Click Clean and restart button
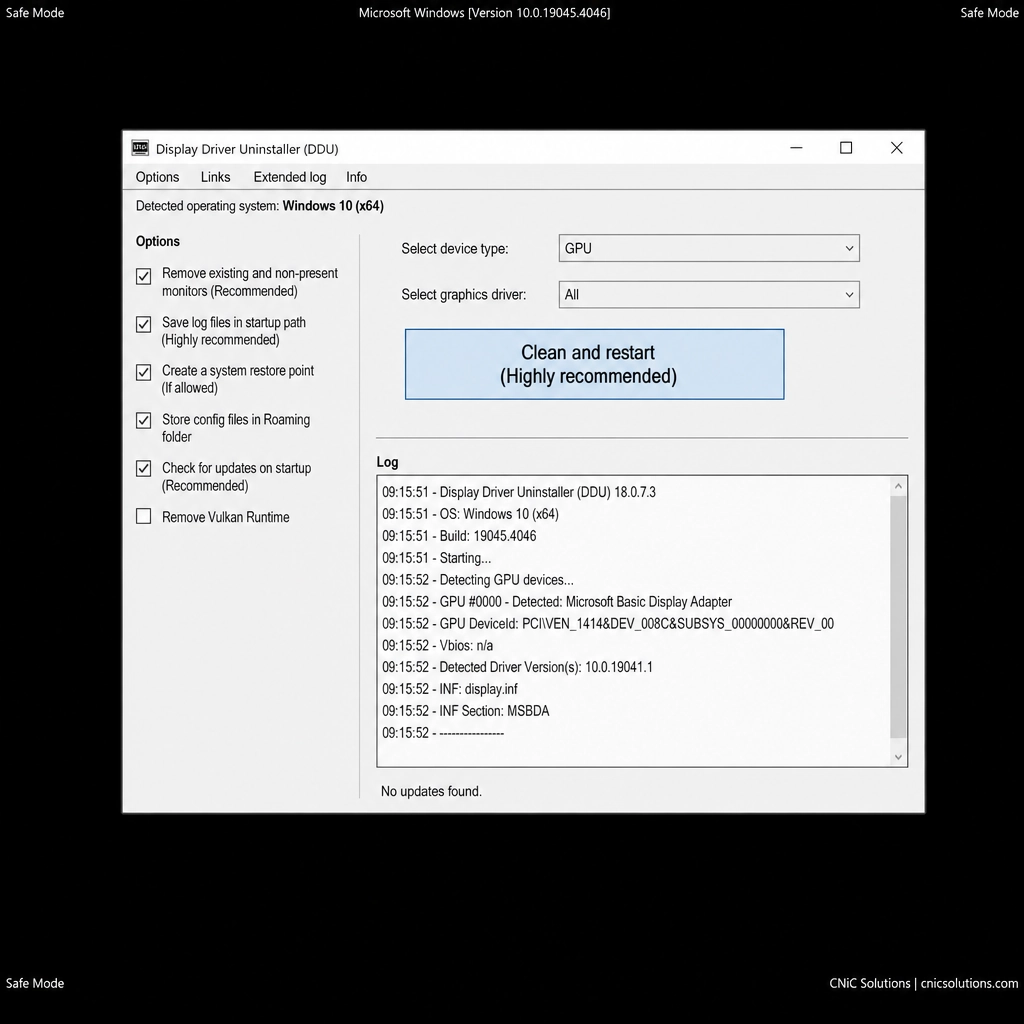 [594, 364]
